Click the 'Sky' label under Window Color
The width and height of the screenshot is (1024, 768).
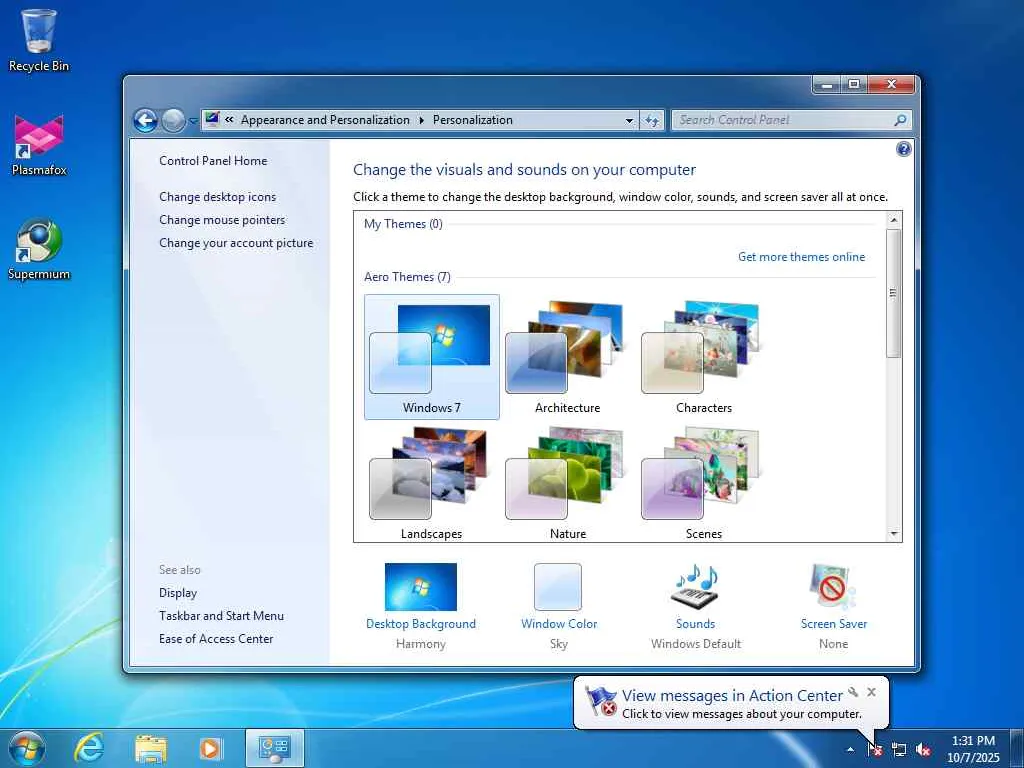coord(559,644)
